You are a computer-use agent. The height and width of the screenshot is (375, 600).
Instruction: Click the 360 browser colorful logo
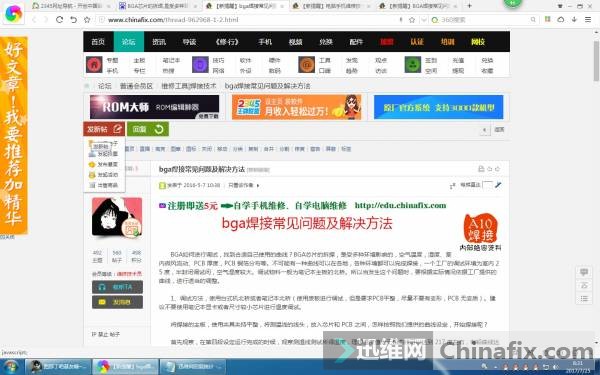pyautogui.click(x=13, y=13)
